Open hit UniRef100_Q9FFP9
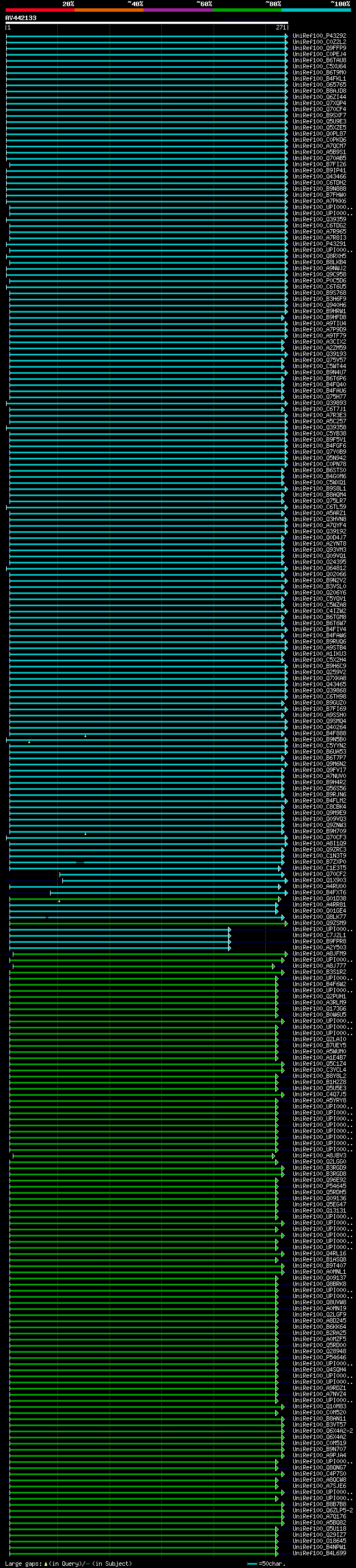Image resolution: width=356 pixels, height=1568 pixels. pyautogui.click(x=319, y=48)
